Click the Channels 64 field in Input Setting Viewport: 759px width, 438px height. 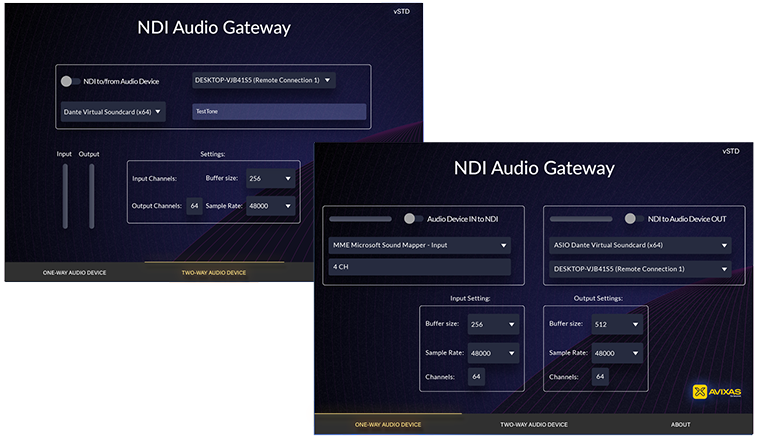(x=476, y=377)
